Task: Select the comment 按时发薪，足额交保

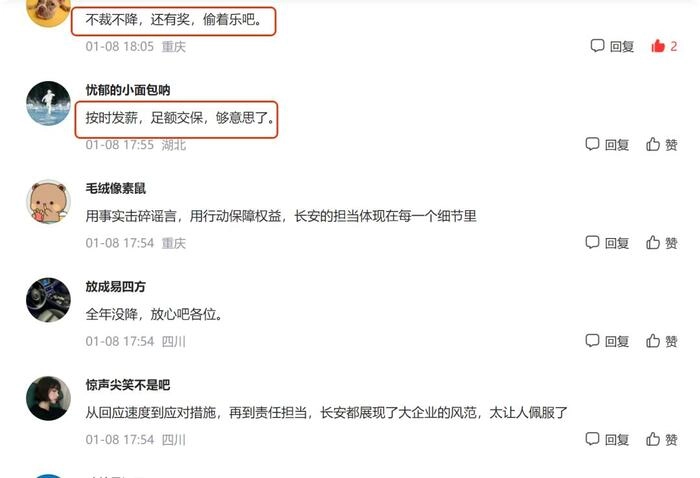Action: click(180, 118)
